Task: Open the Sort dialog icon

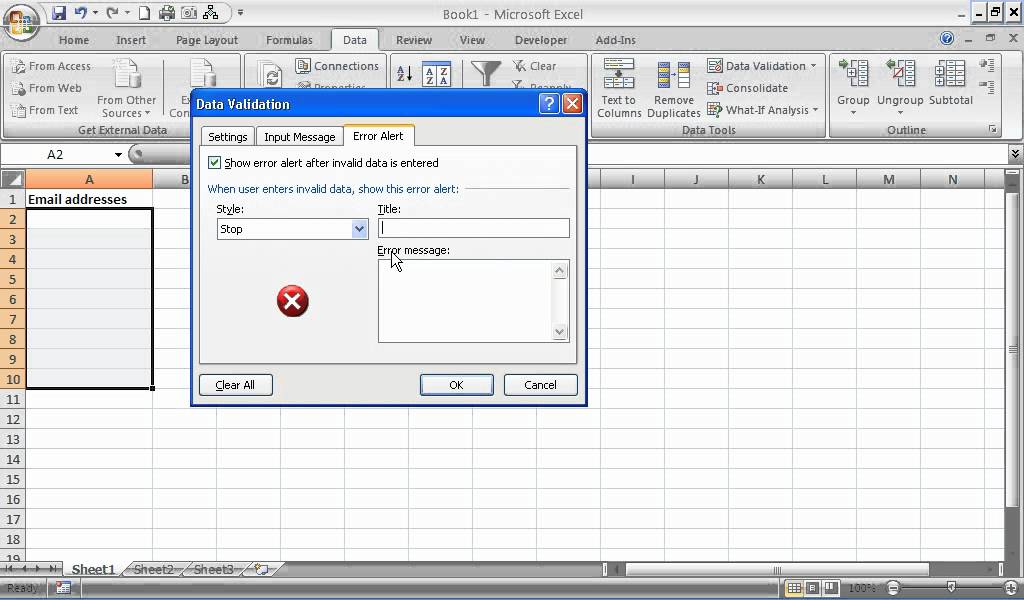Action: 436,74
